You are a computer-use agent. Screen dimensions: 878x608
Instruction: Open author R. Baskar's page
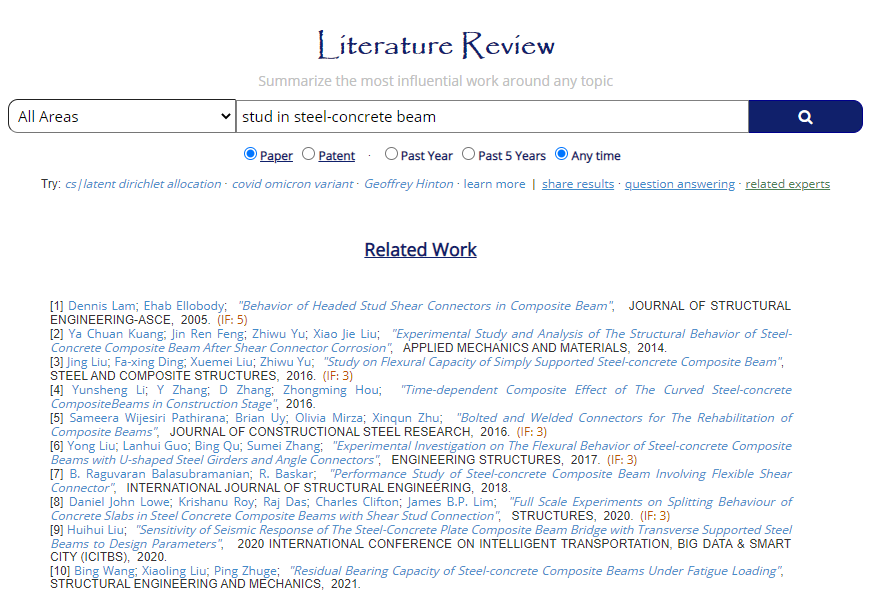tap(286, 474)
